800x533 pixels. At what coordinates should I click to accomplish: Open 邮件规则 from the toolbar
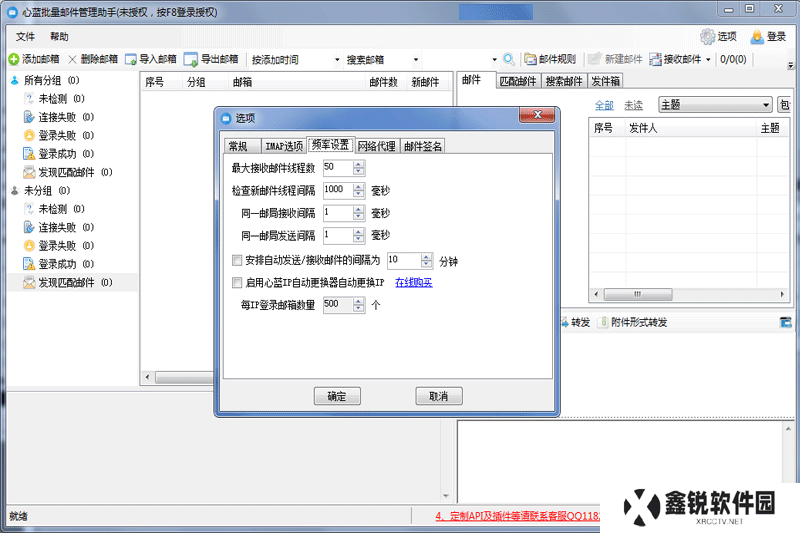click(x=550, y=59)
